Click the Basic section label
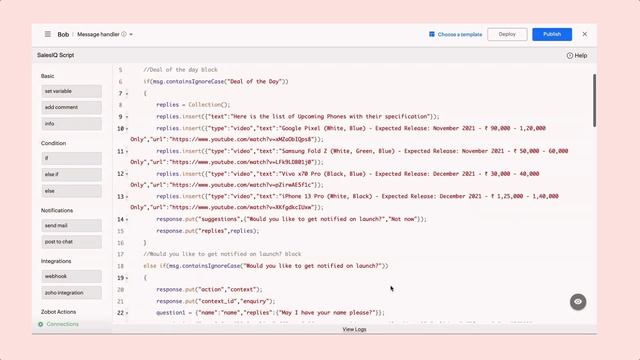This screenshot has width=640, height=360. 47,76
